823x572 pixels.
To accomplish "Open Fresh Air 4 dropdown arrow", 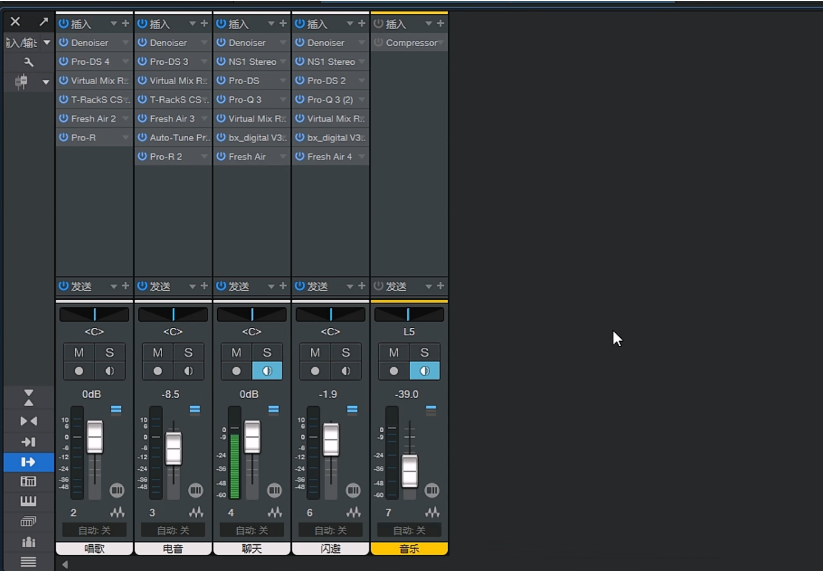I will click(x=362, y=156).
